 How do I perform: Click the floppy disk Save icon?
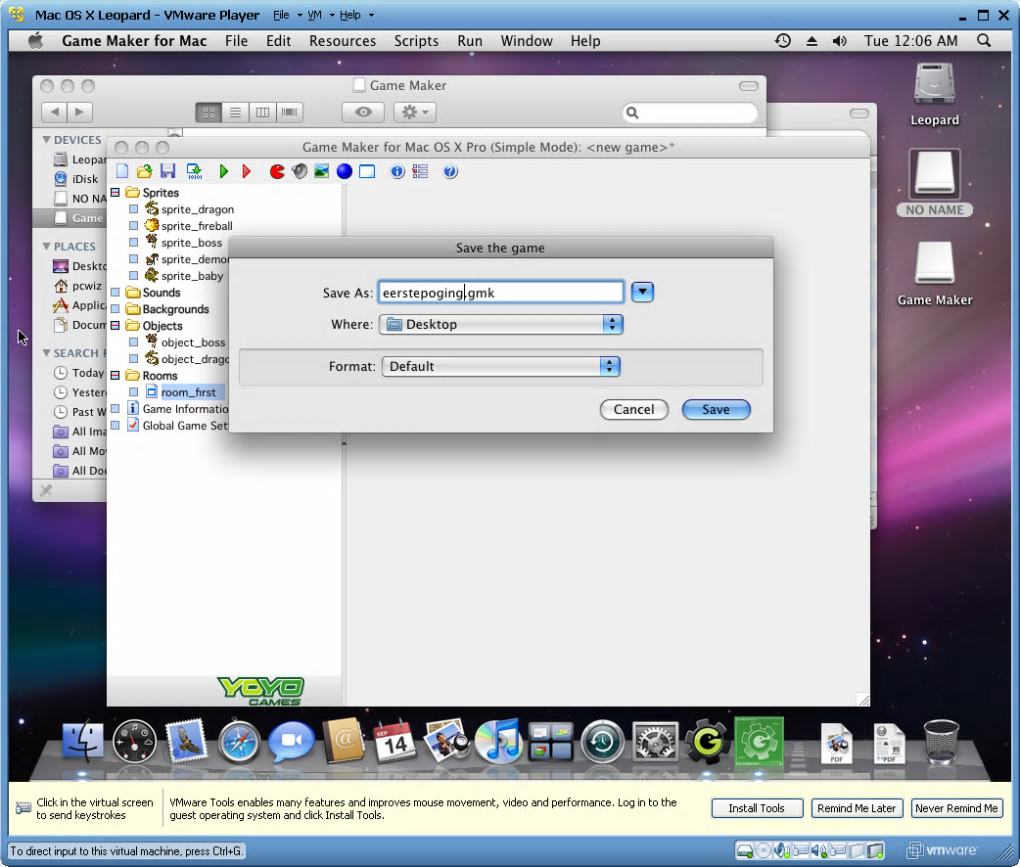pyautogui.click(x=167, y=171)
